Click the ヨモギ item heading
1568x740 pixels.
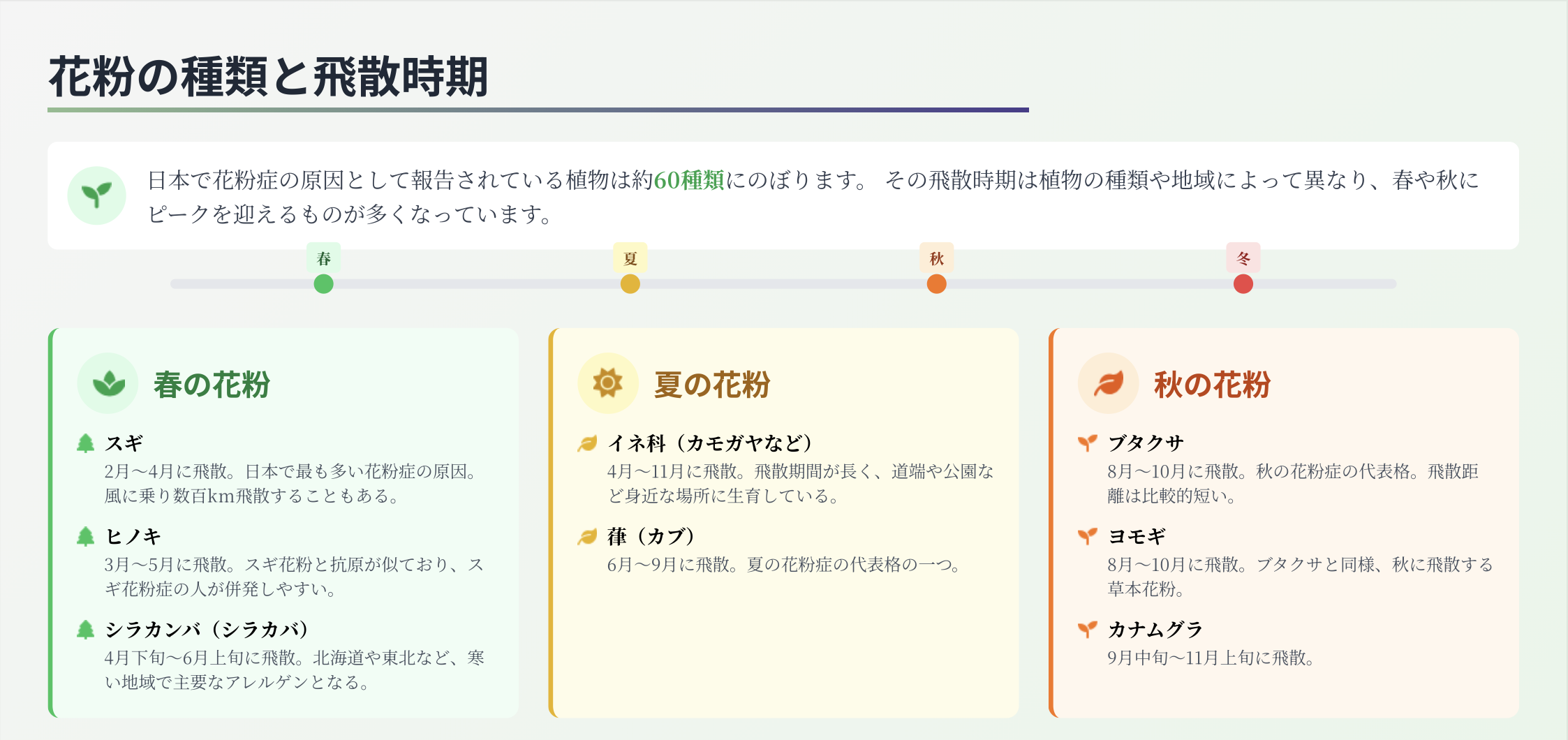coord(1137,536)
